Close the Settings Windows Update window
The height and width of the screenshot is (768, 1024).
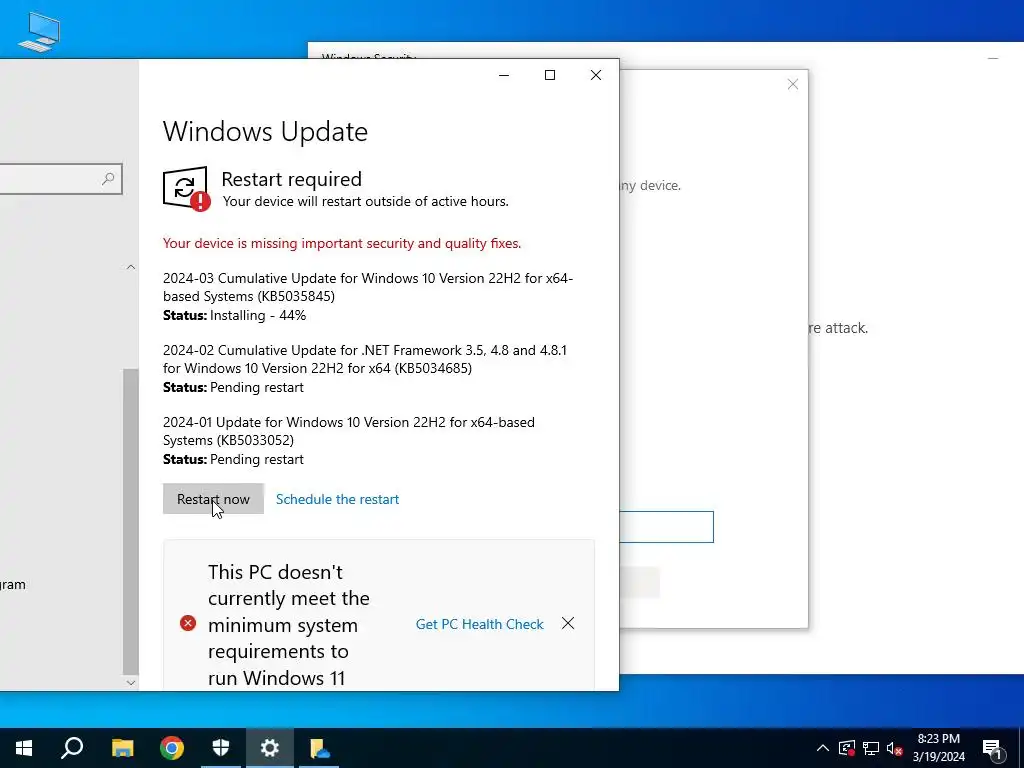coord(596,75)
